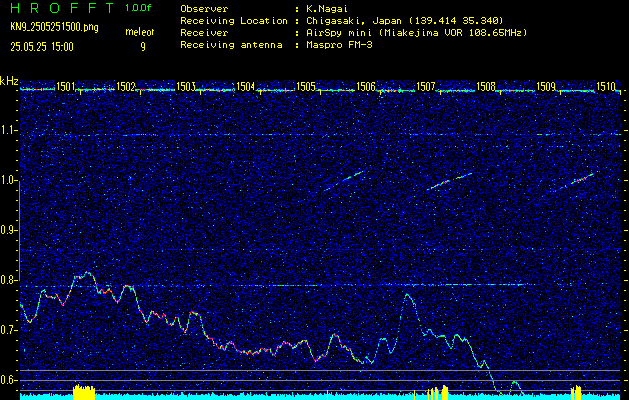Click the Receiver field label
629x400 pixels.
point(204,33)
